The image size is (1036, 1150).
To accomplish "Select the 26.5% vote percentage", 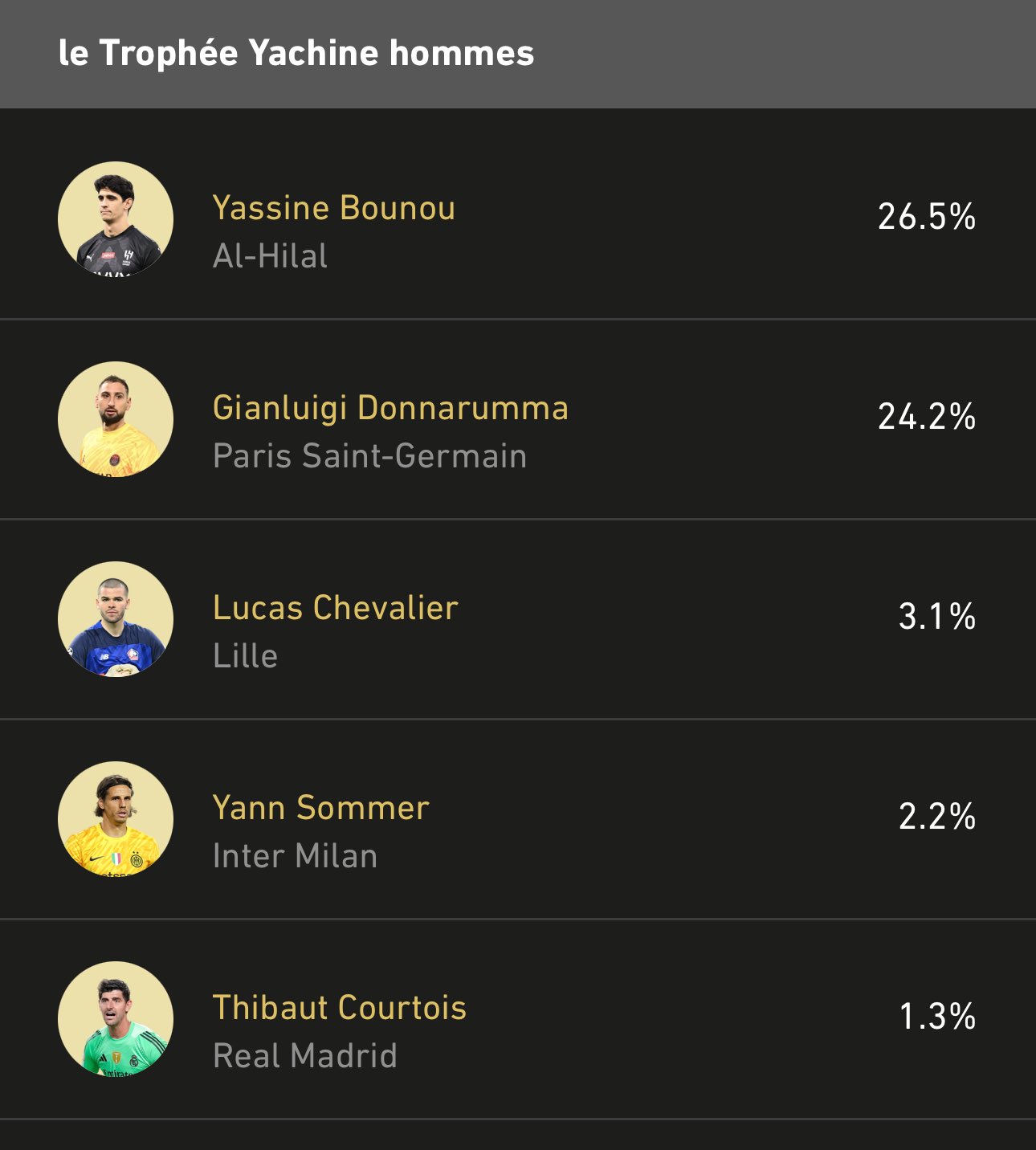I will pyautogui.click(x=927, y=217).
